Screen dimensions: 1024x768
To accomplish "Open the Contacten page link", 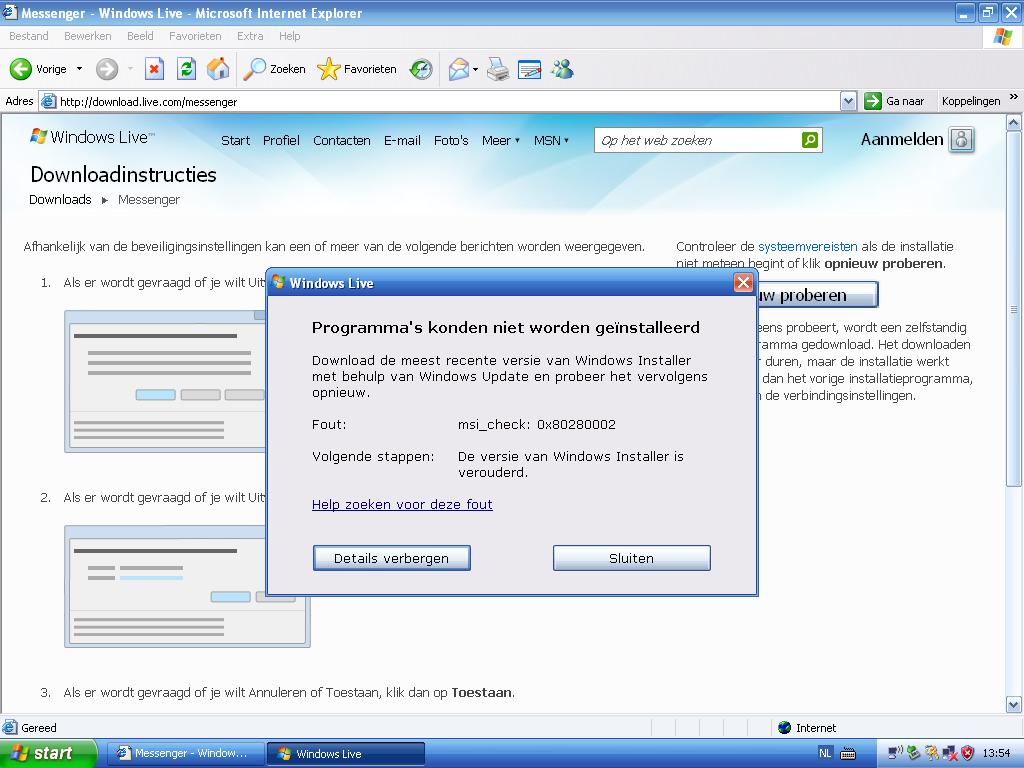I will click(x=342, y=140).
